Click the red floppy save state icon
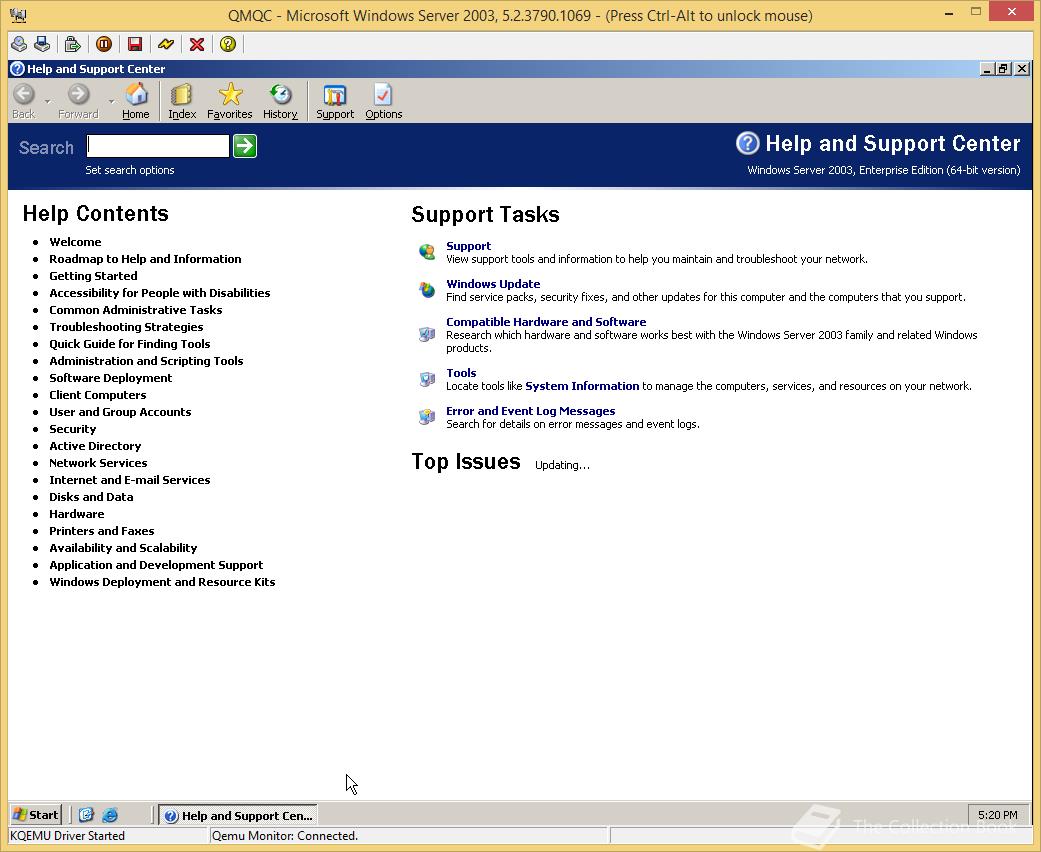The height and width of the screenshot is (852, 1041). click(135, 44)
